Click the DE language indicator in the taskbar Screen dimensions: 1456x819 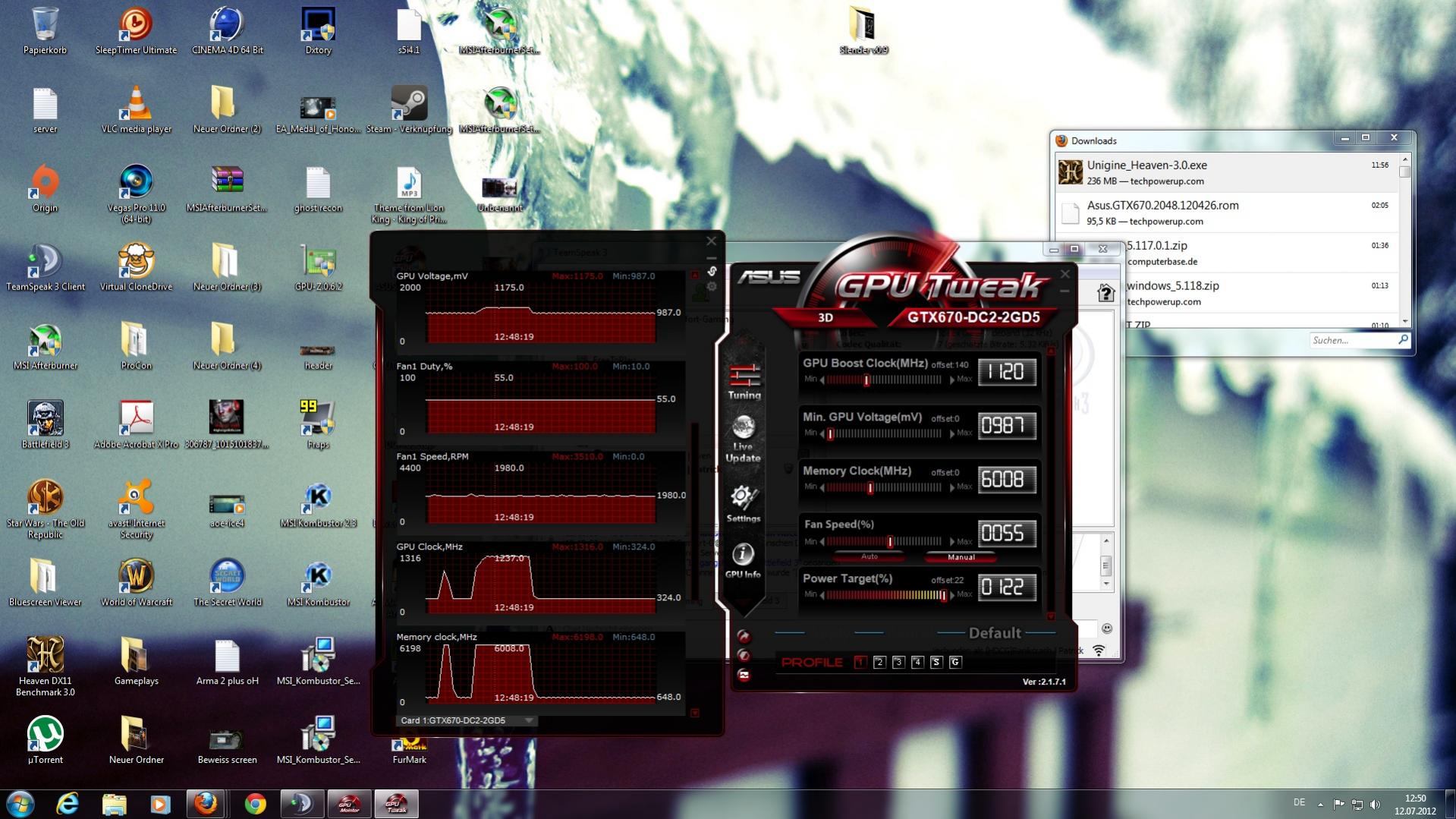[1299, 802]
